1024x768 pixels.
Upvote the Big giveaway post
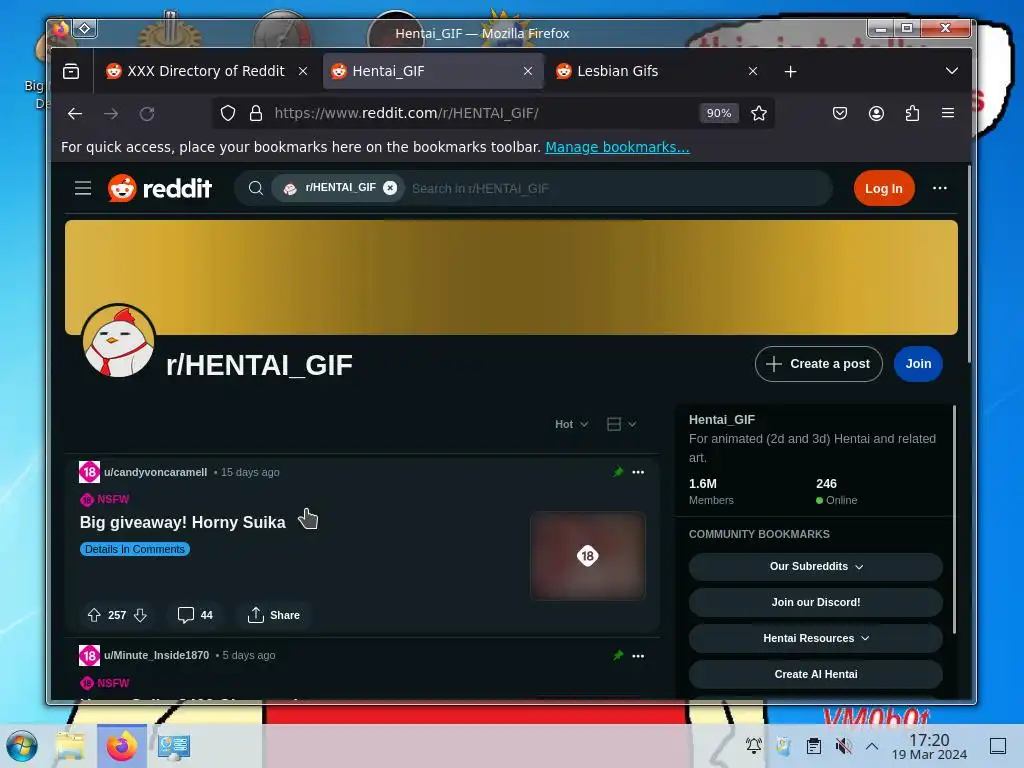[94, 615]
